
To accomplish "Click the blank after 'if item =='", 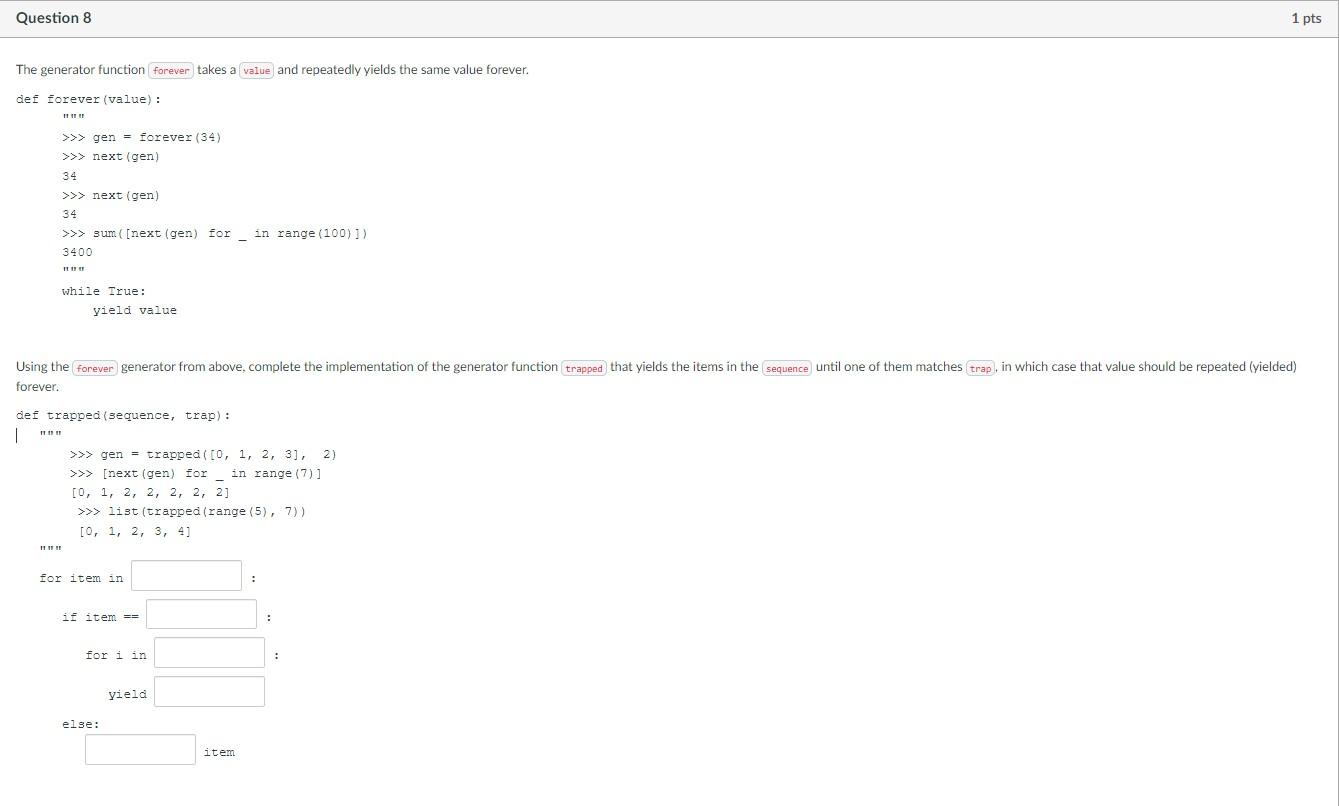I will click(x=200, y=613).
